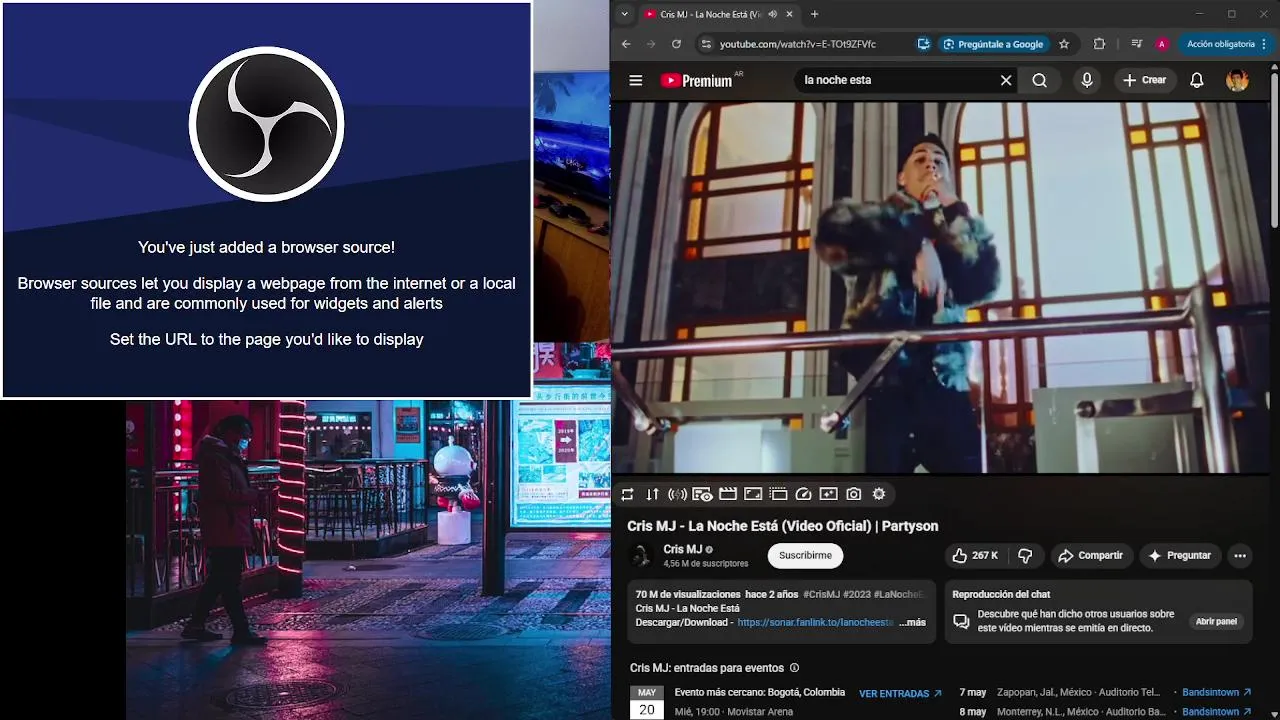Click the dotted pop-up player icon
The image size is (1280, 720).
[778, 494]
